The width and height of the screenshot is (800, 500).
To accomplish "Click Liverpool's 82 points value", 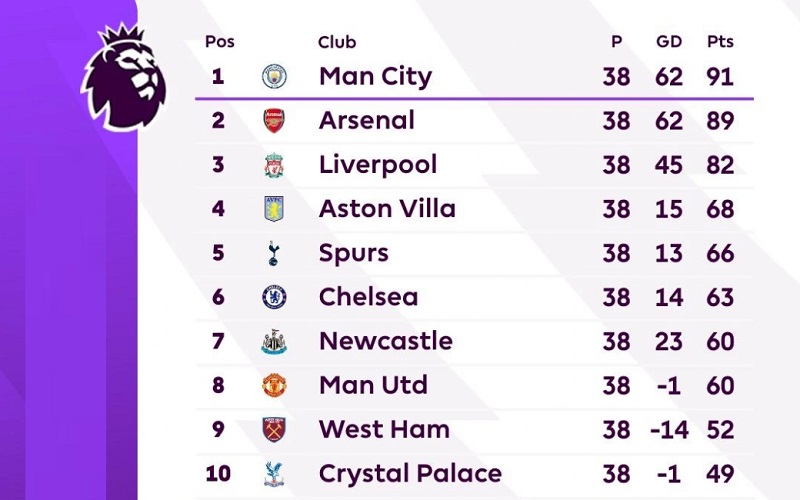I will [720, 165].
